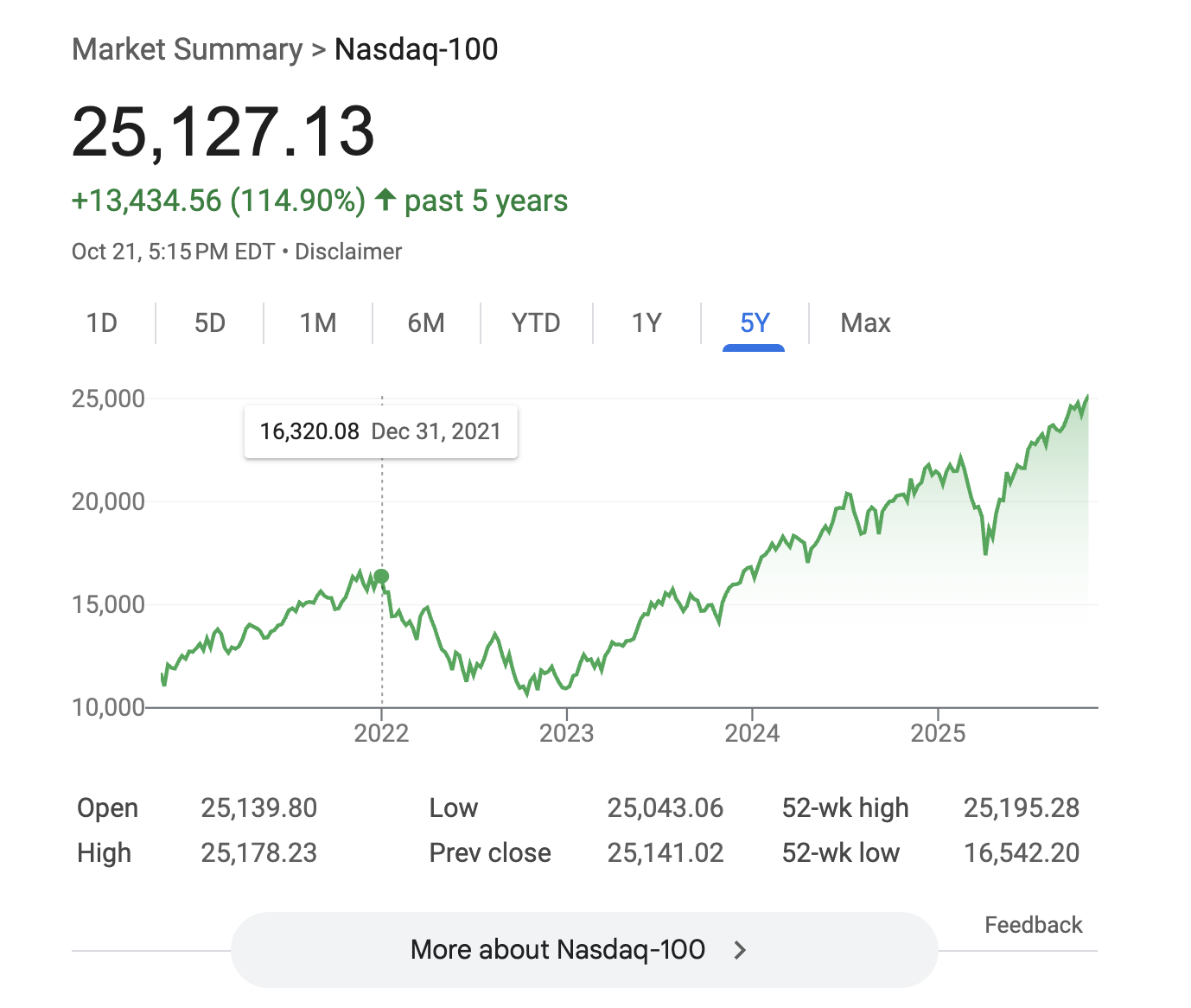Click the 52-wk high value 25,195.28
1191x1008 pixels.
(1022, 807)
